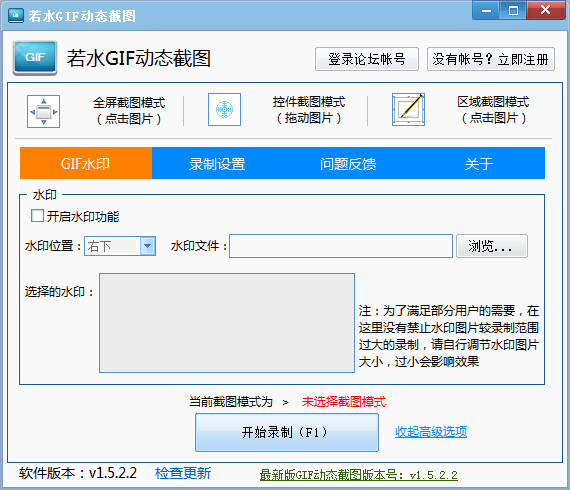Select the control capture crosshair icon
The width and height of the screenshot is (570, 490).
click(x=224, y=109)
